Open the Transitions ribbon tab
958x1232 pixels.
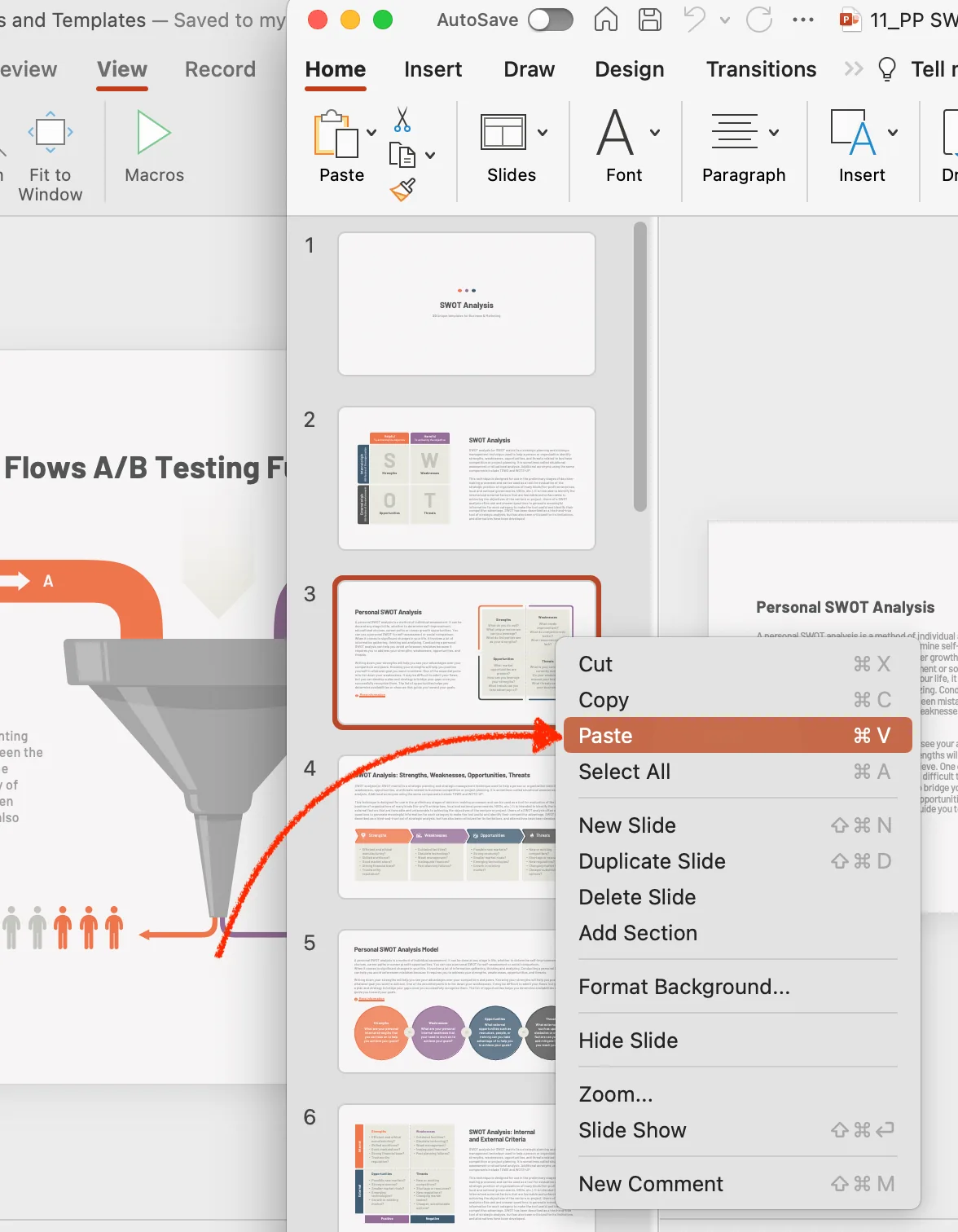pyautogui.click(x=762, y=70)
